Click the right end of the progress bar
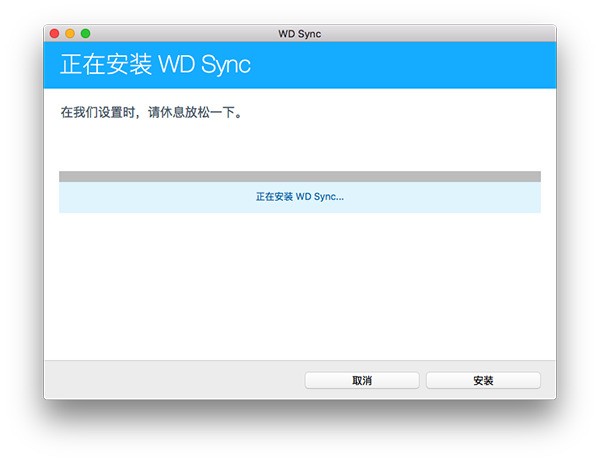Image resolution: width=600 pixels, height=462 pixels. point(537,176)
